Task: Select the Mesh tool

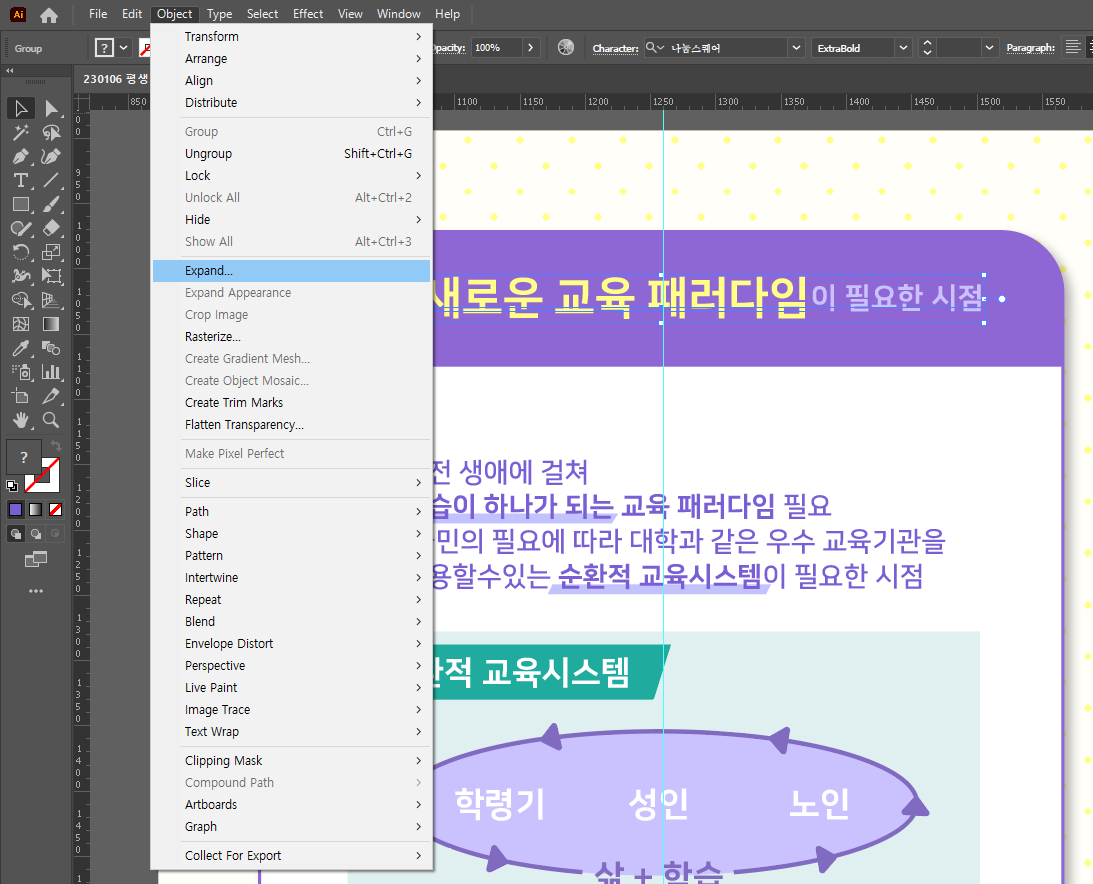Action: [x=21, y=324]
